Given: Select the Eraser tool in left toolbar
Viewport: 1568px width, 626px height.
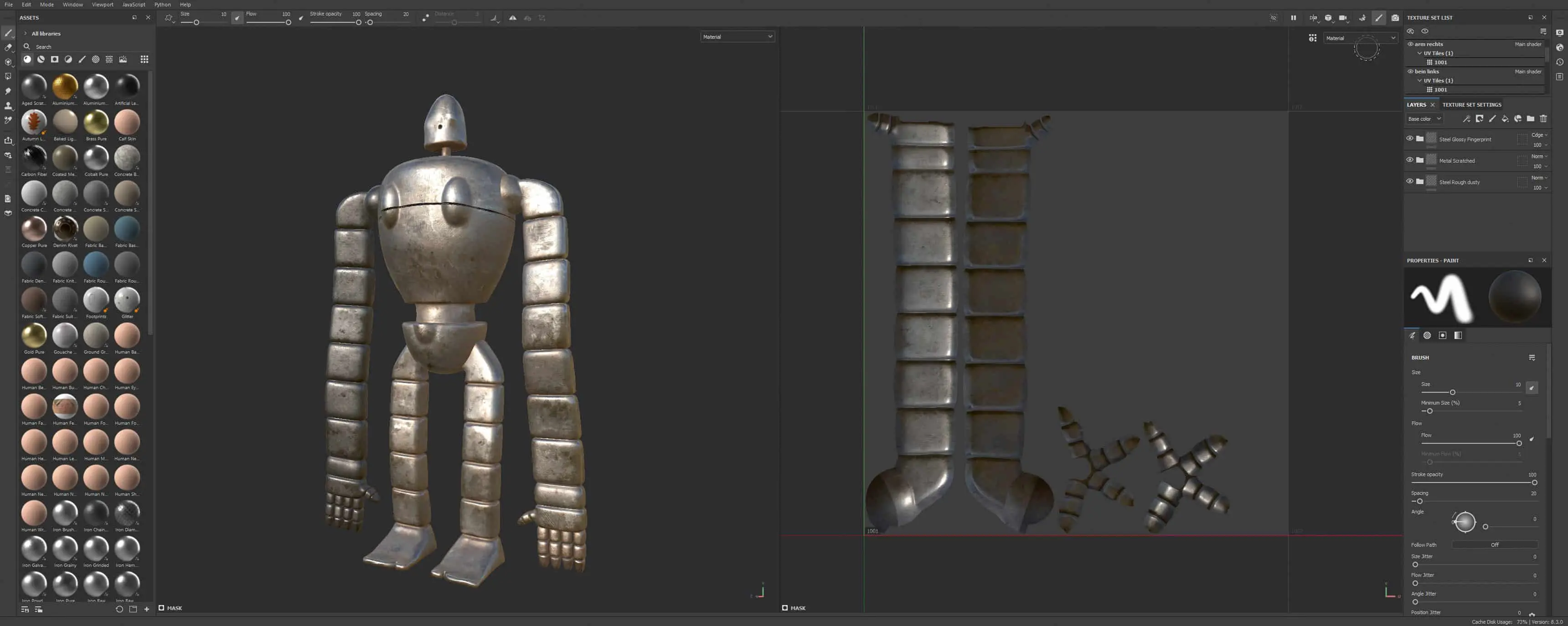Looking at the screenshot, I should point(8,47).
